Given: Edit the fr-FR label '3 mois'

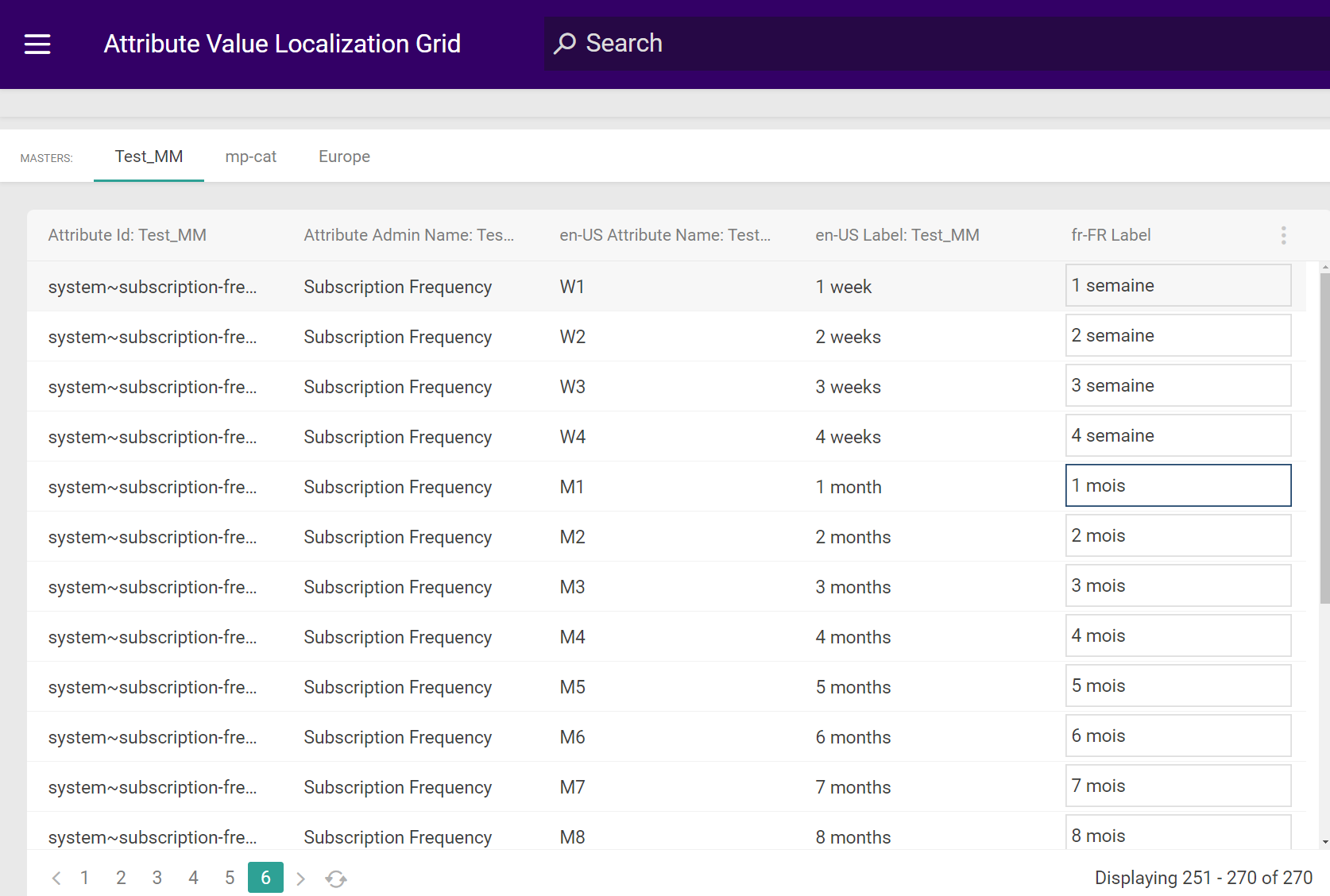Looking at the screenshot, I should click(x=1178, y=585).
